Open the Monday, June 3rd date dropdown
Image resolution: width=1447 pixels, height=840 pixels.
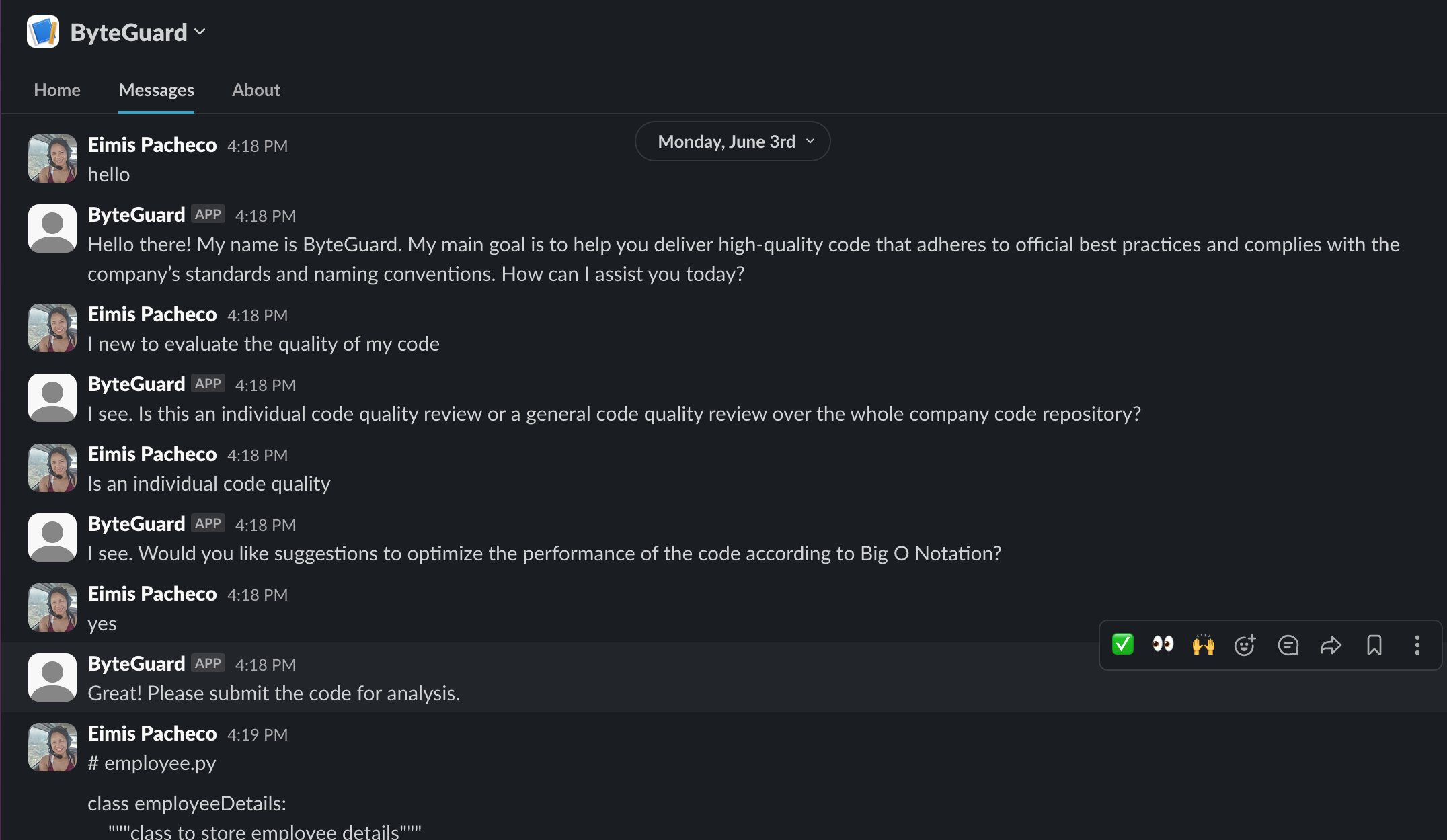coord(732,141)
